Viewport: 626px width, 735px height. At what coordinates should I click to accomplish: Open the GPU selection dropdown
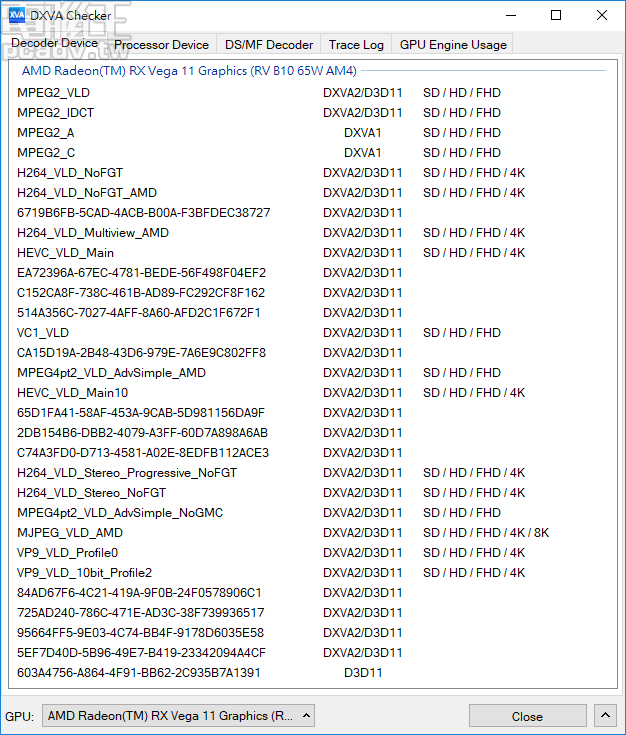pos(178,716)
